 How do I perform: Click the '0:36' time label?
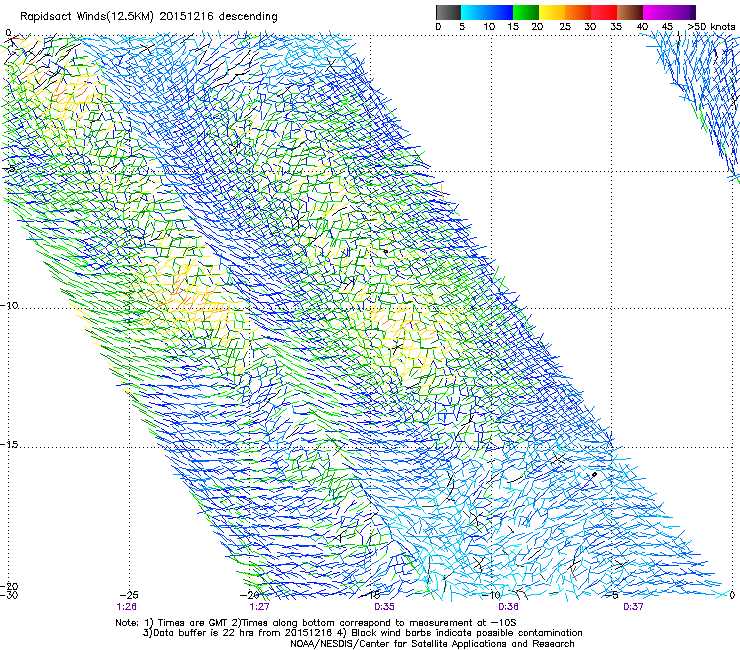508,607
